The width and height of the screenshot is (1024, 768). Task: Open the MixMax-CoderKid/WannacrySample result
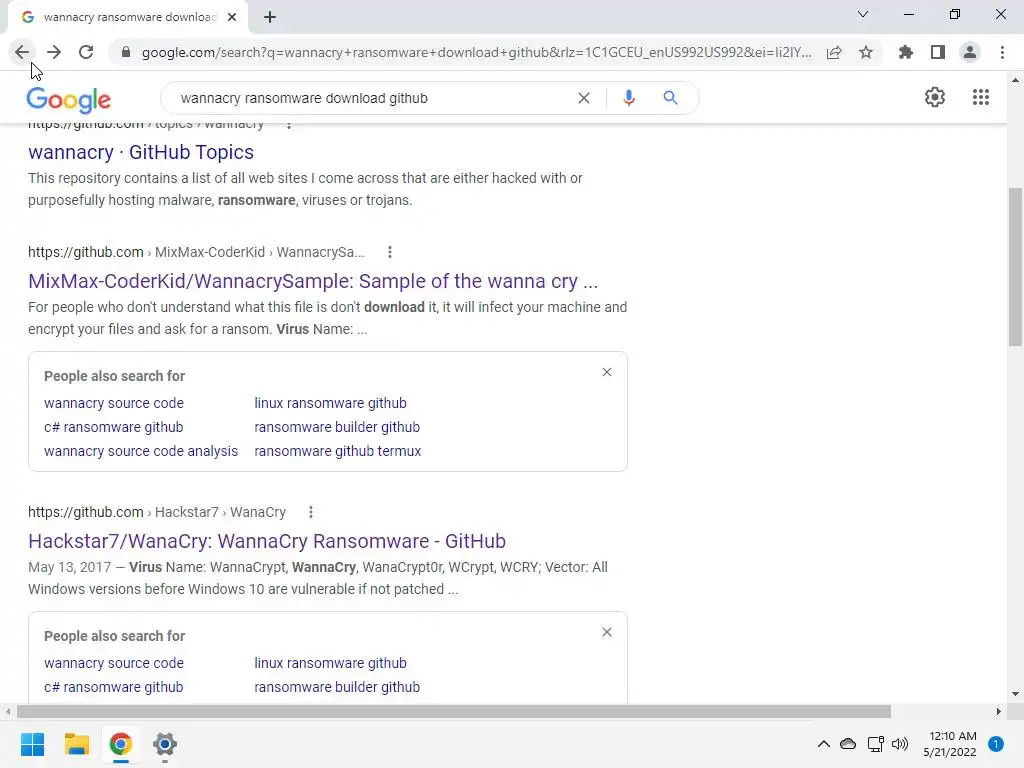click(313, 281)
